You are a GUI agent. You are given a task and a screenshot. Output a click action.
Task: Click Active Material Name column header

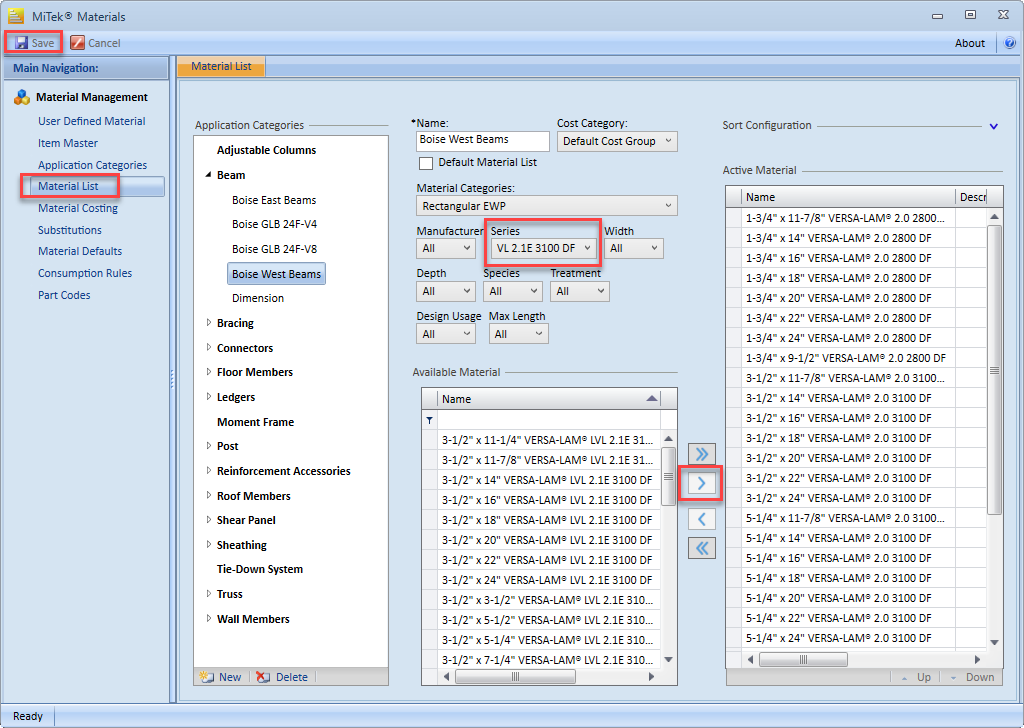click(x=848, y=197)
